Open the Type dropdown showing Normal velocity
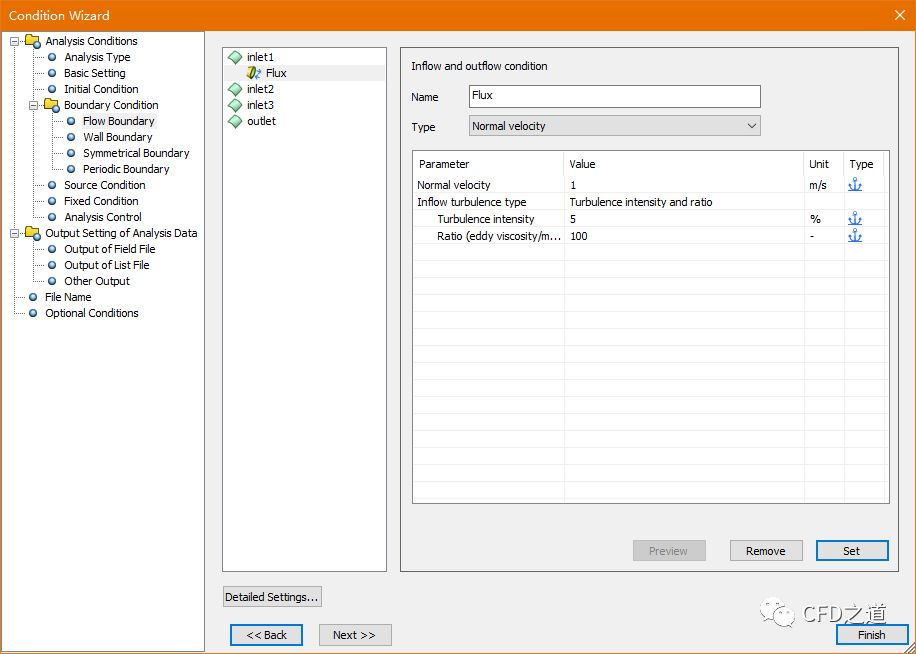The height and width of the screenshot is (654, 916). tap(614, 126)
